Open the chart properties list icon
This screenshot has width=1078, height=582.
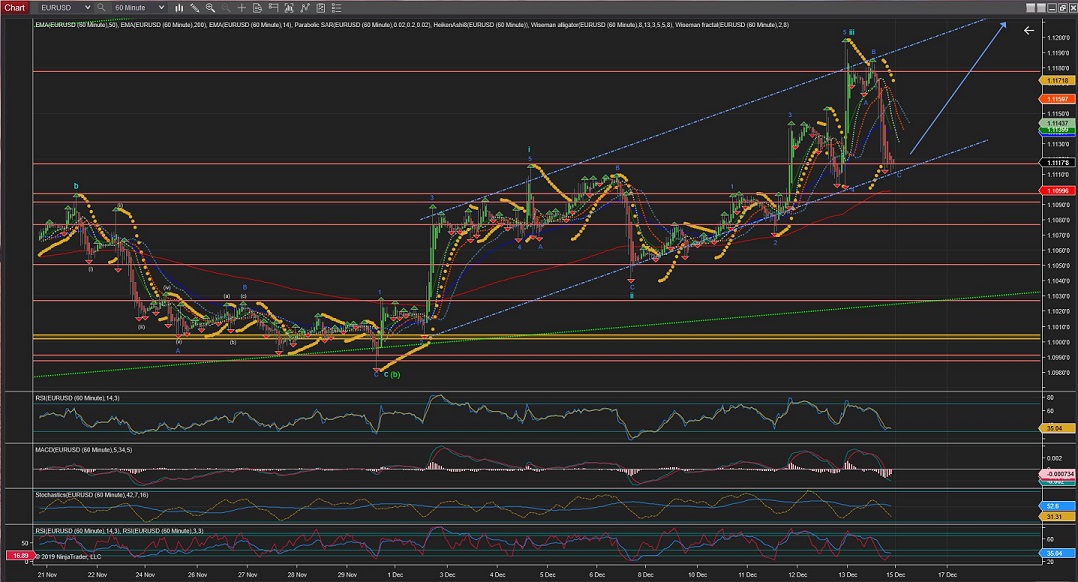point(336,8)
